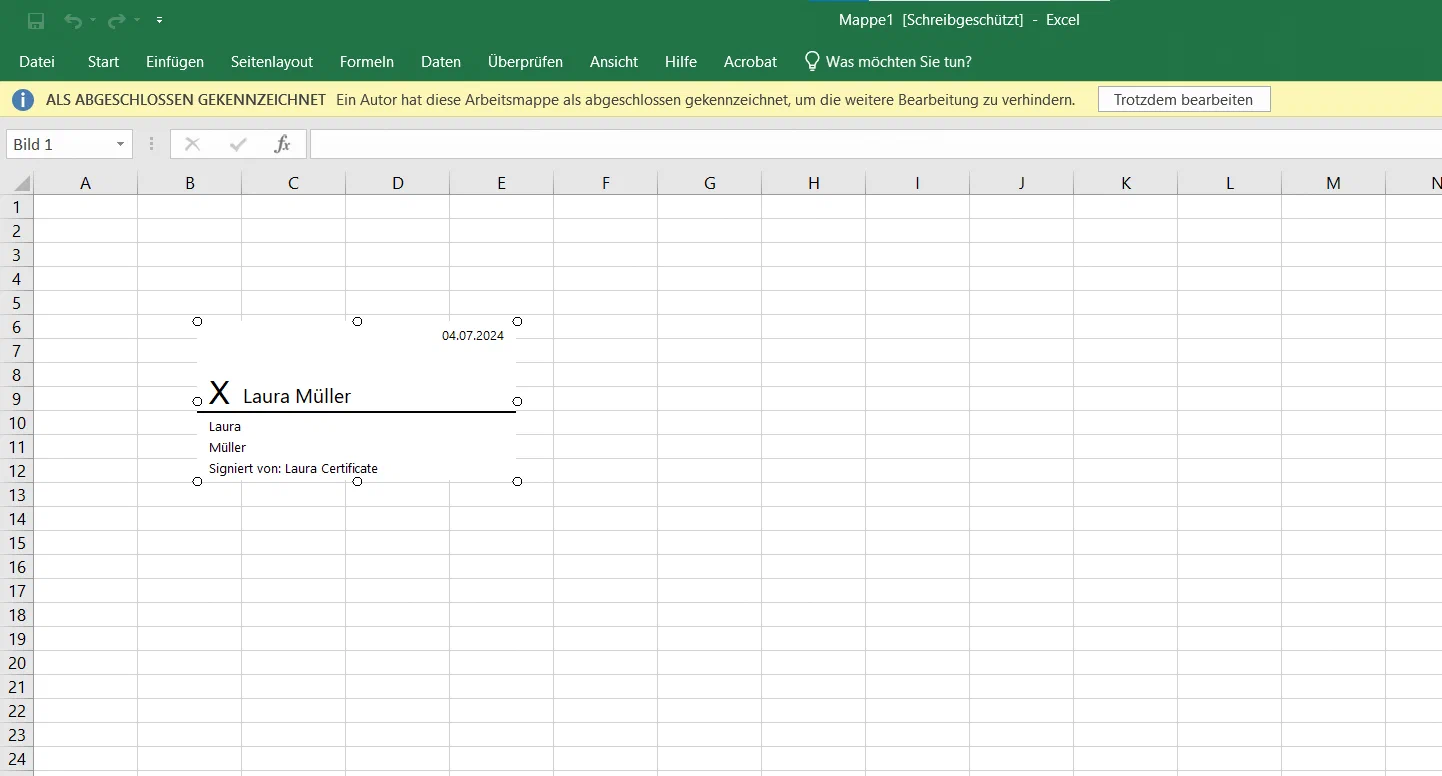Click the Enter checkmark icon in formula bar
1442x776 pixels.
click(x=238, y=144)
